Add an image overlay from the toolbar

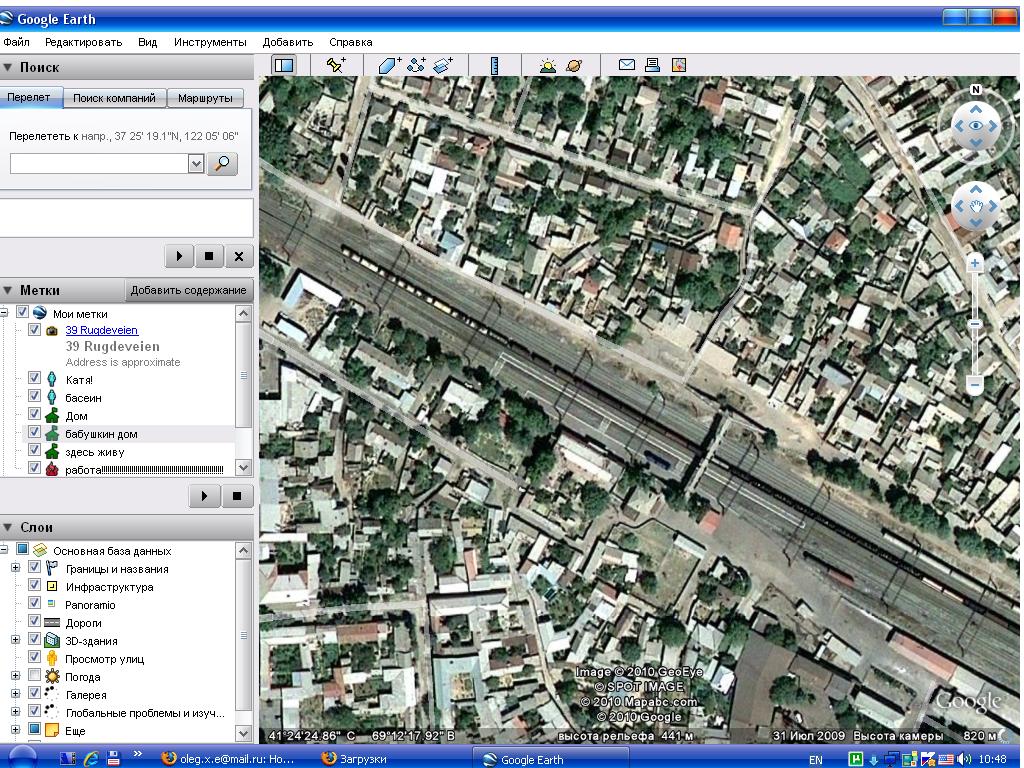[443, 65]
